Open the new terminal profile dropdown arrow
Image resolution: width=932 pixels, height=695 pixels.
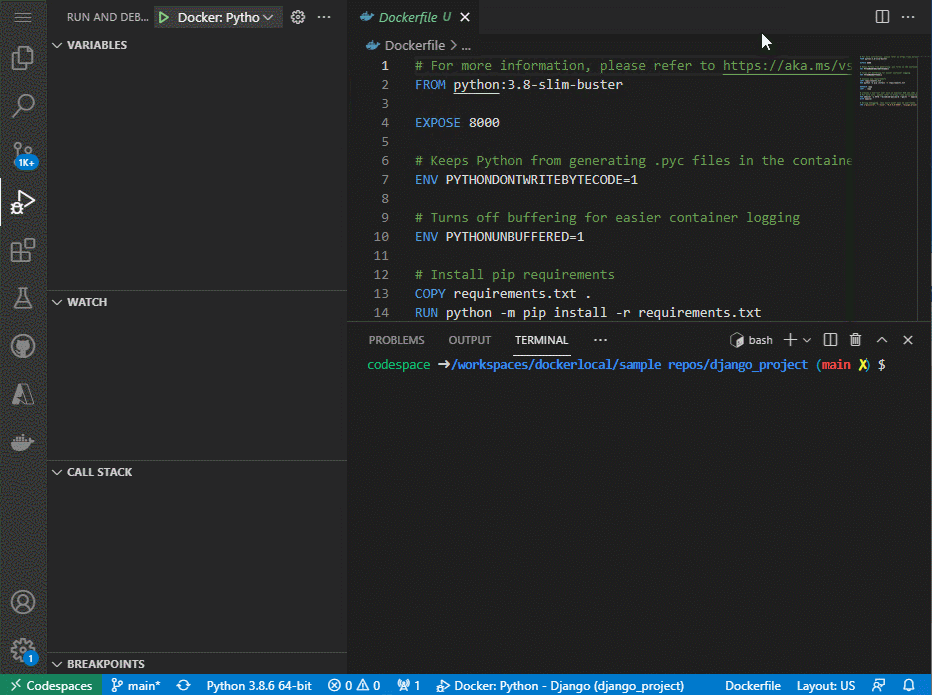(x=807, y=340)
